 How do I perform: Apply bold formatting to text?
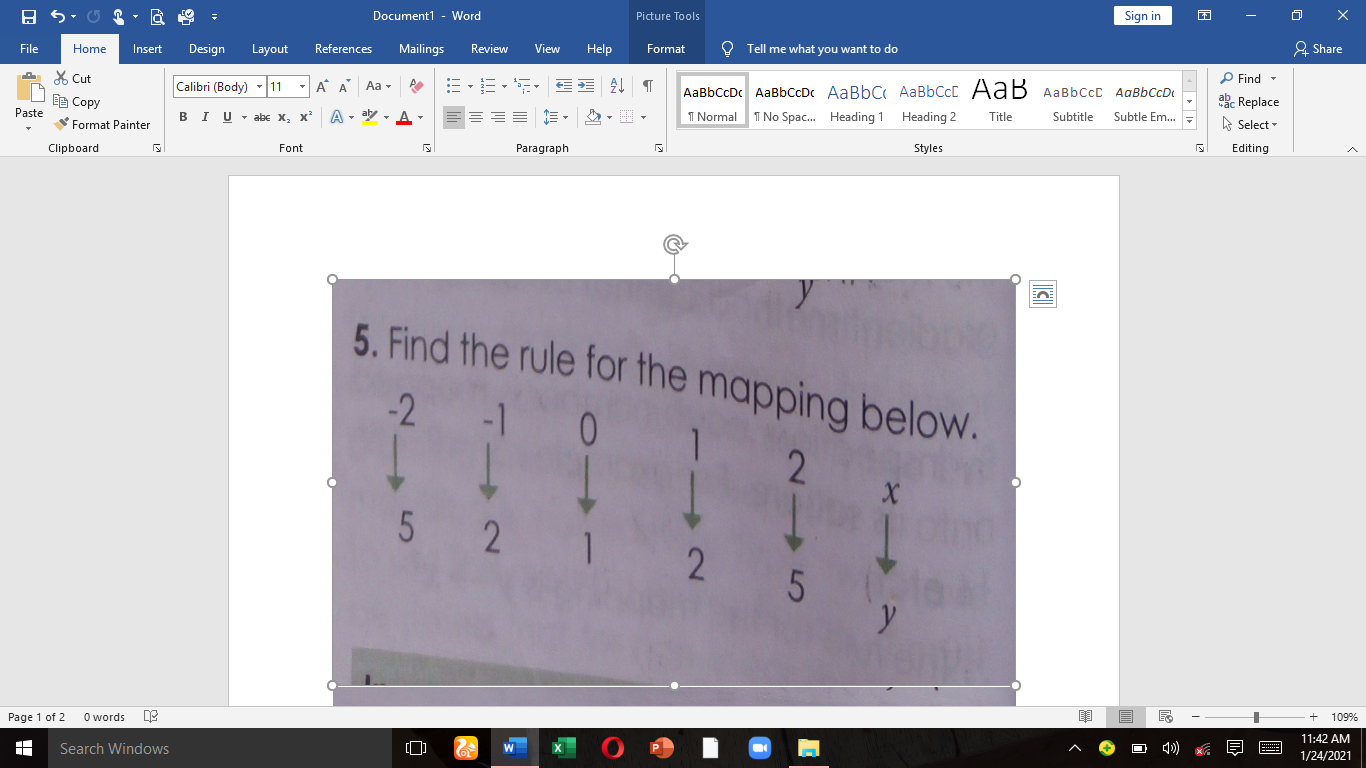tap(183, 117)
